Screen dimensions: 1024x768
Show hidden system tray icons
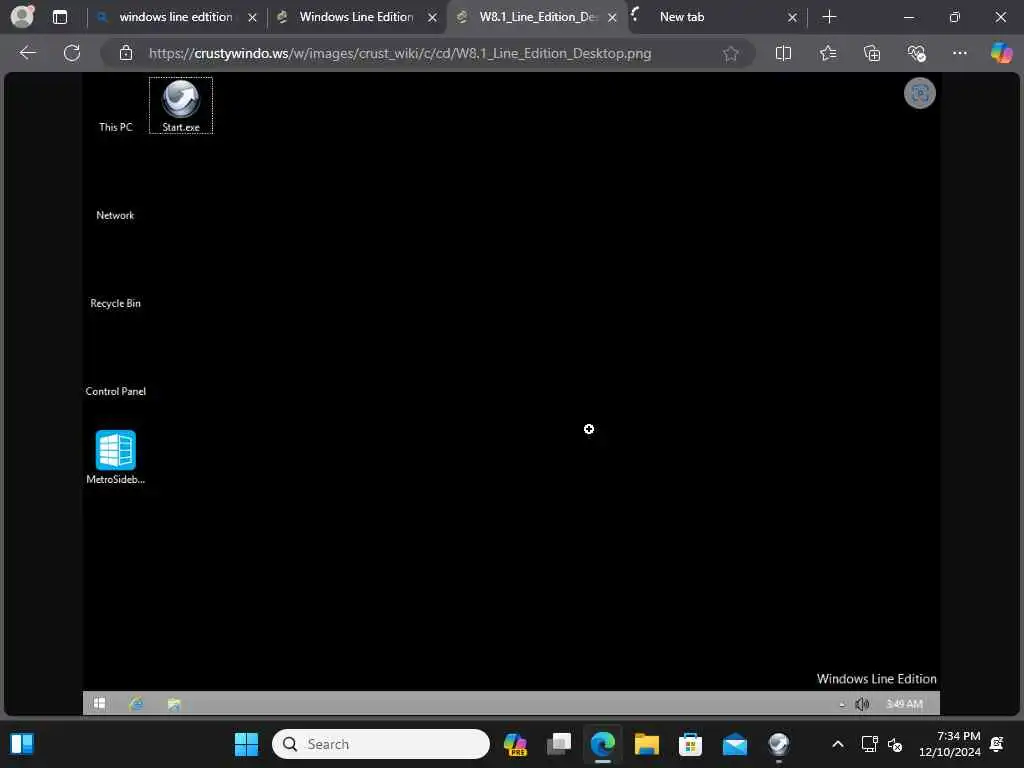[x=838, y=744]
